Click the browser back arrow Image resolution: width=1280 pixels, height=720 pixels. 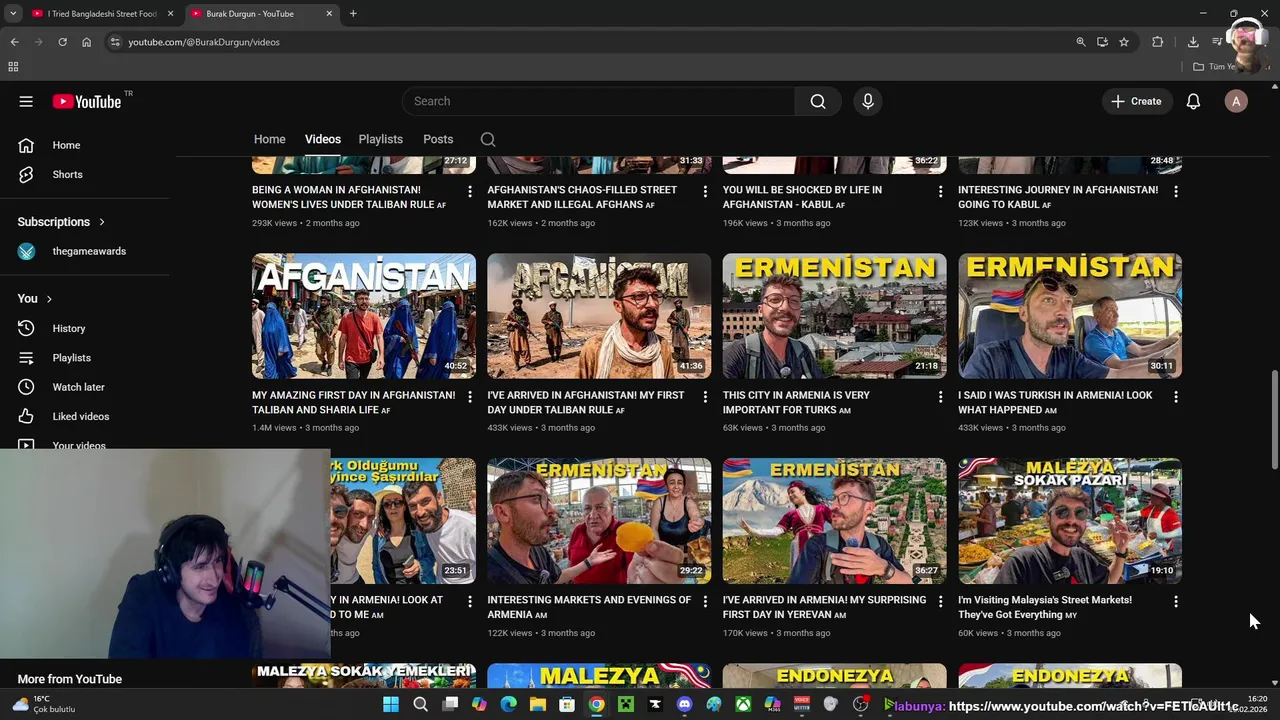pos(14,42)
